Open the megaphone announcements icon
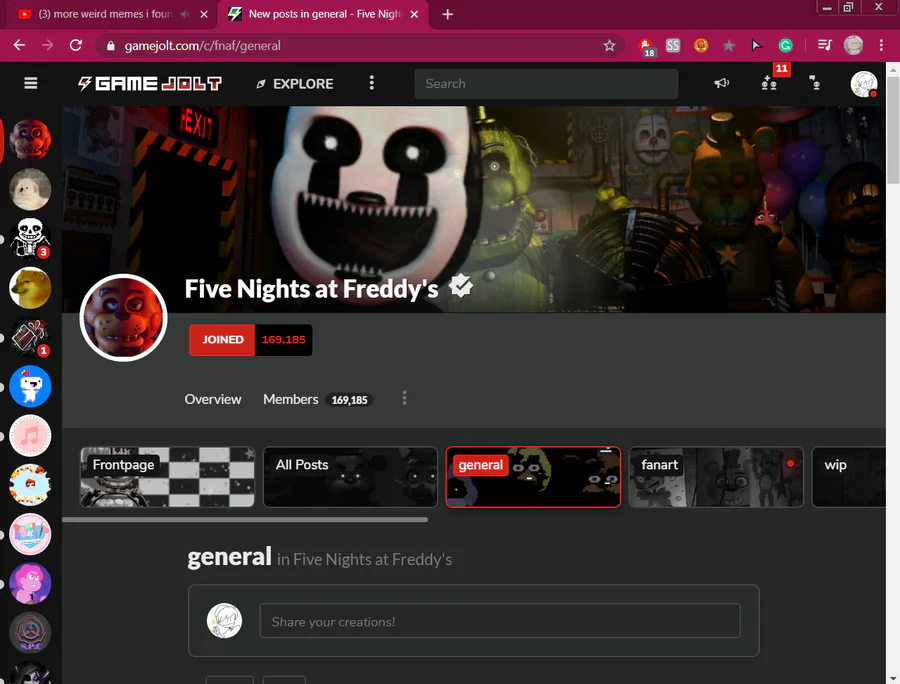900x684 pixels. (x=721, y=84)
